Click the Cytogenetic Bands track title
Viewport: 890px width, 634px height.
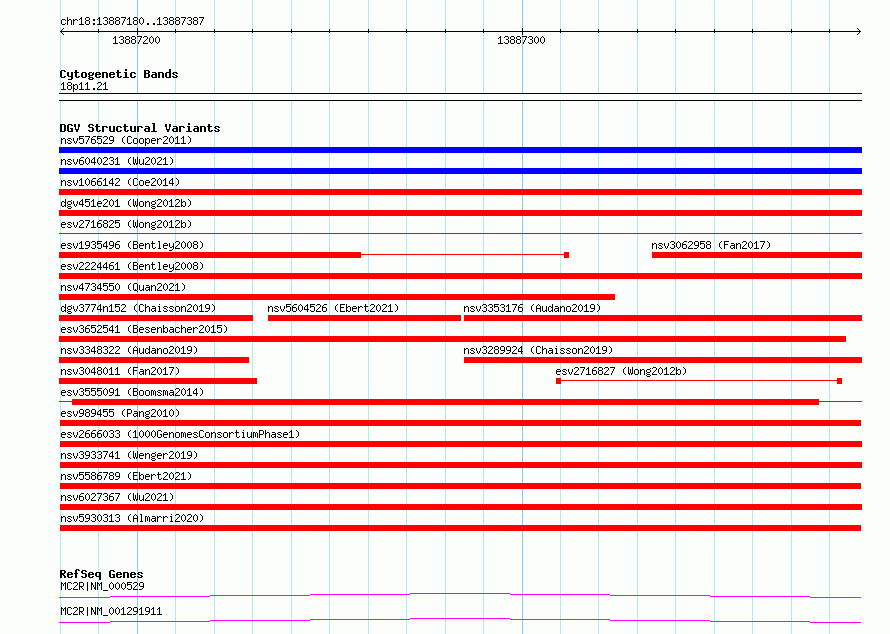[x=119, y=74]
